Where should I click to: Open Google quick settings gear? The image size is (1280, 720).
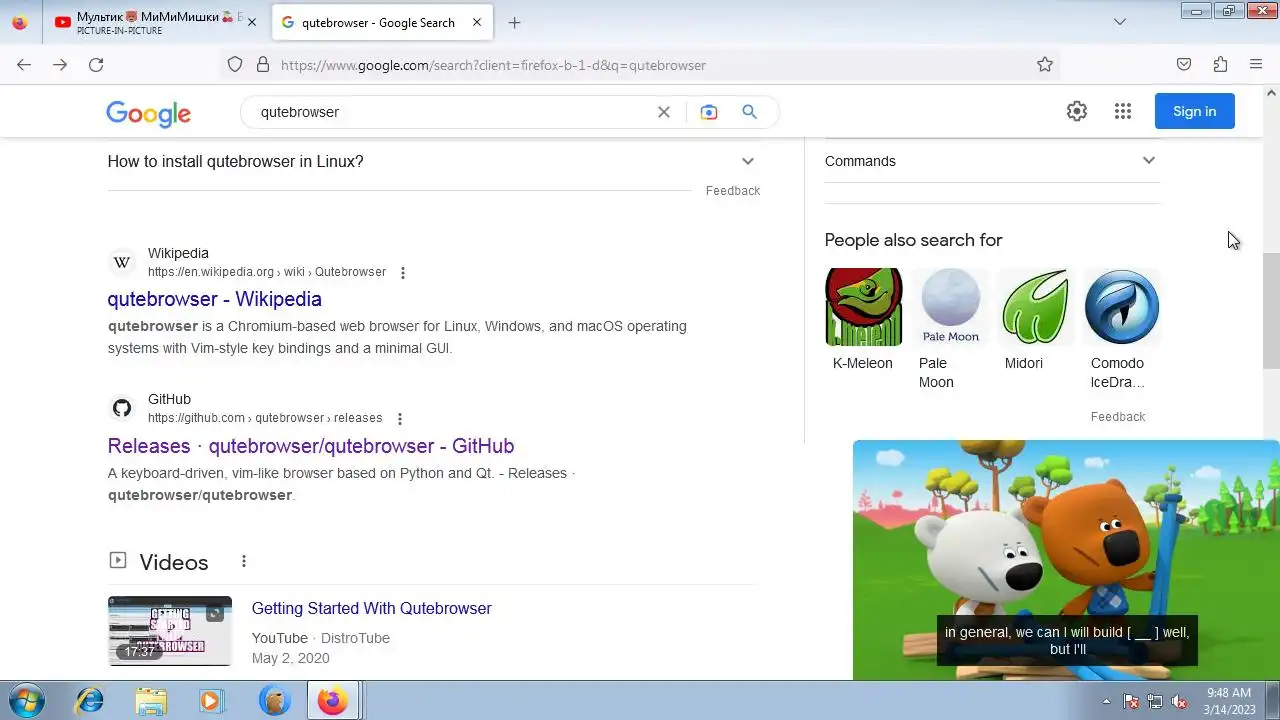1077,111
